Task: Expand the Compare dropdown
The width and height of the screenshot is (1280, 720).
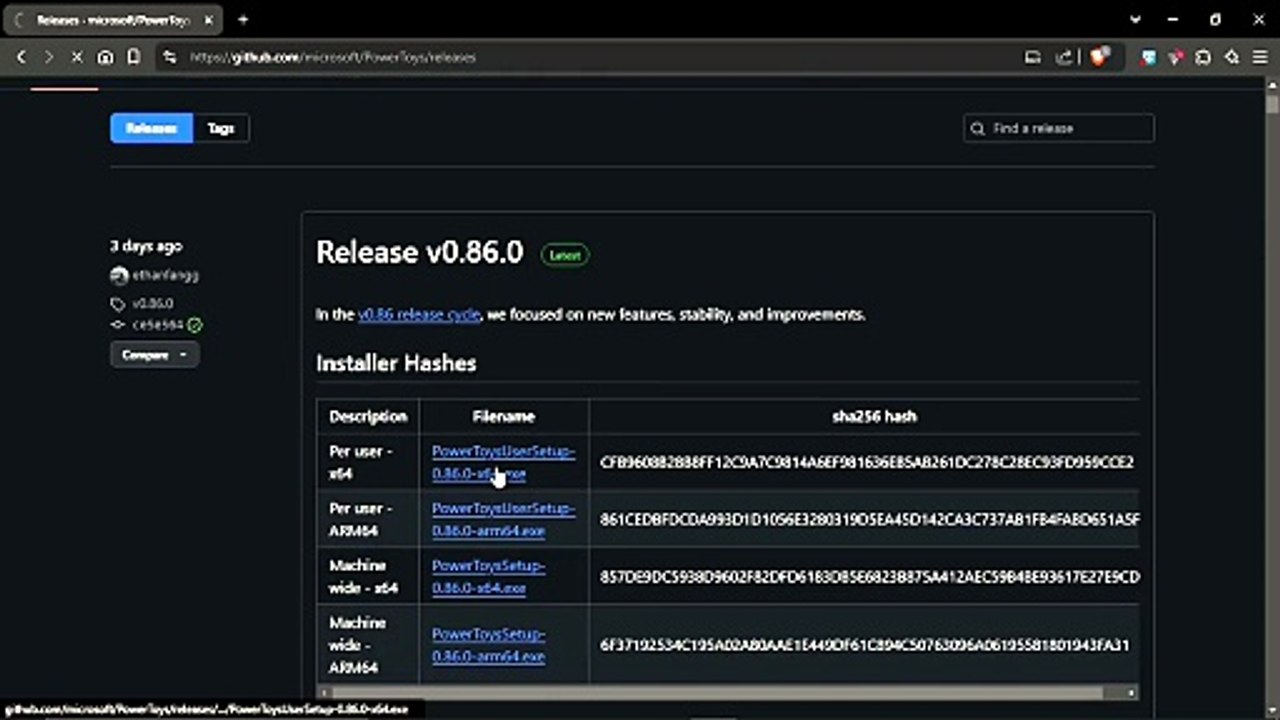Action: pyautogui.click(x=154, y=355)
